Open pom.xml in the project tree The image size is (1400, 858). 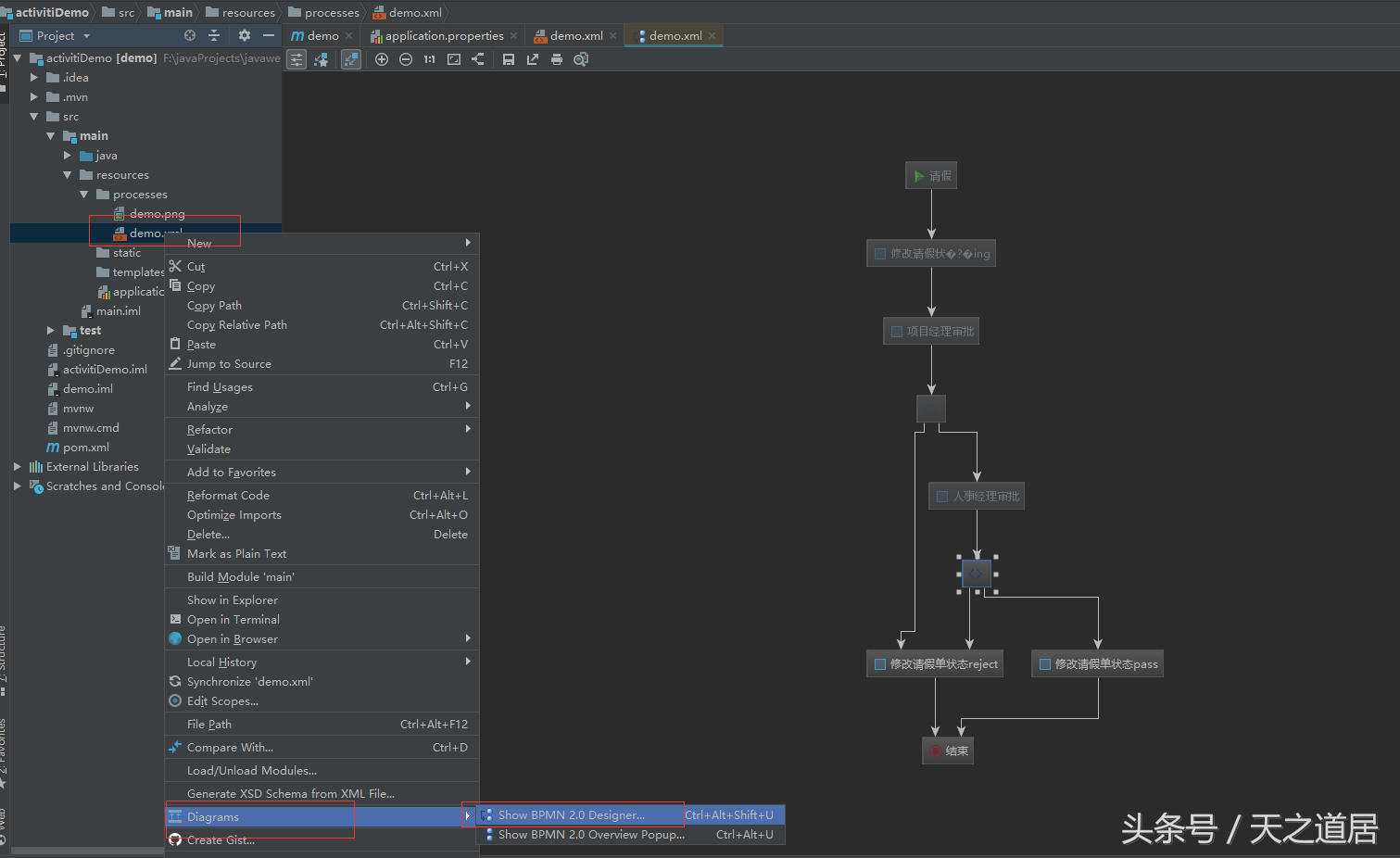(x=85, y=448)
